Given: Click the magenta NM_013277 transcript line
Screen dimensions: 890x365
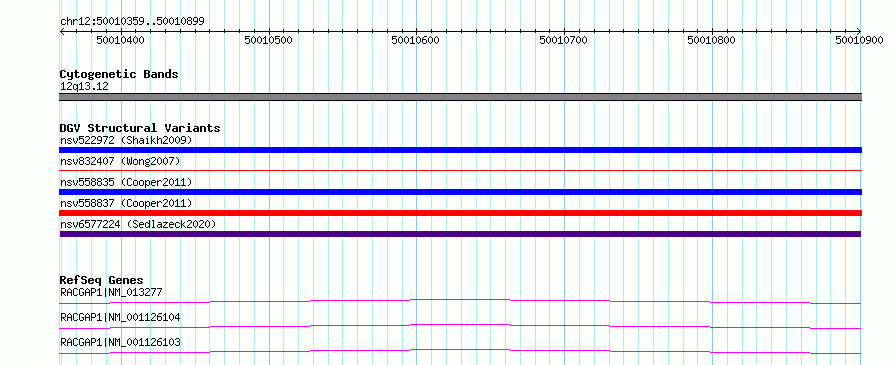Looking at the screenshot, I should point(460,301).
